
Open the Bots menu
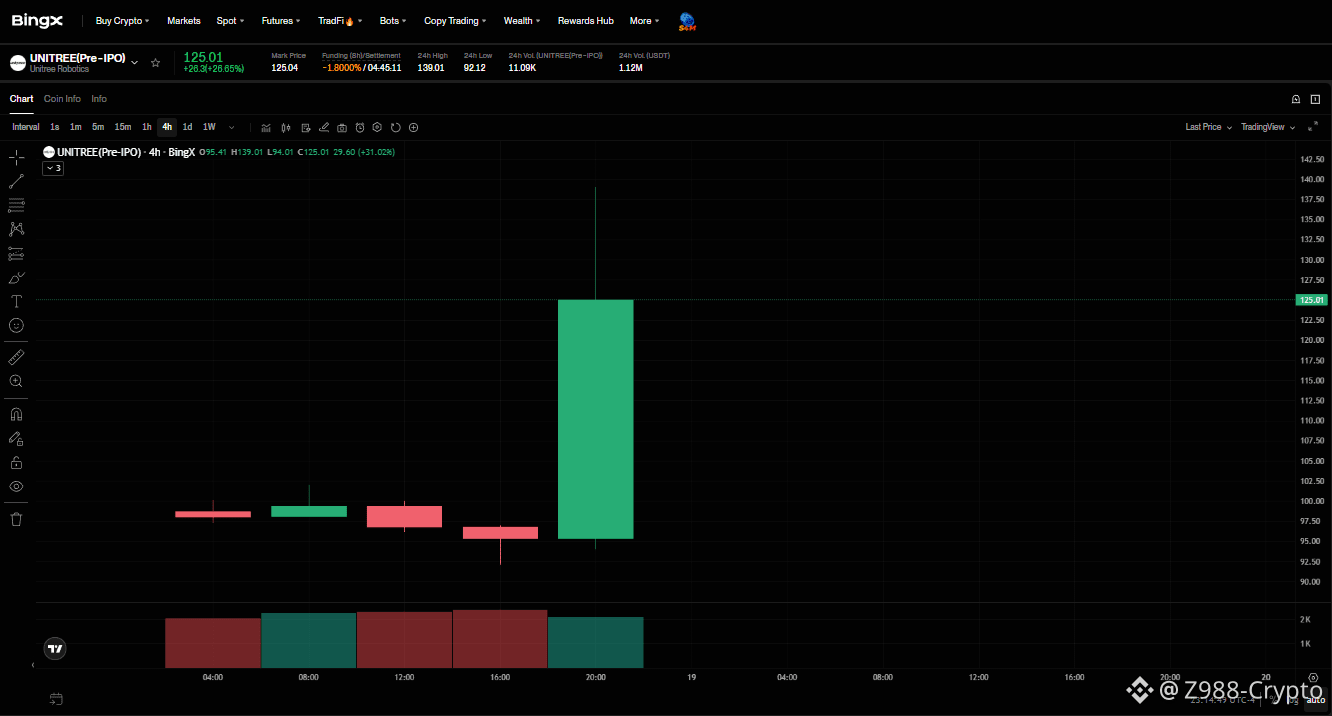coord(393,20)
